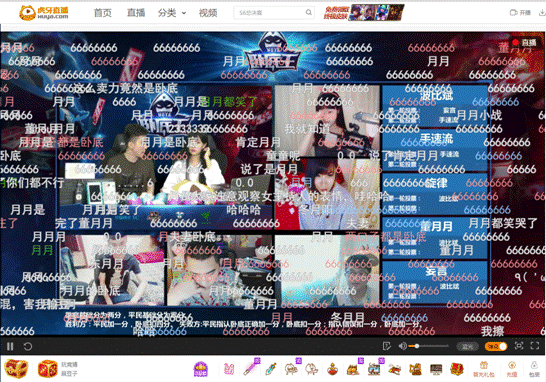Select the red potion bottle gift
This screenshot has height=382, width=546.
tap(333, 369)
